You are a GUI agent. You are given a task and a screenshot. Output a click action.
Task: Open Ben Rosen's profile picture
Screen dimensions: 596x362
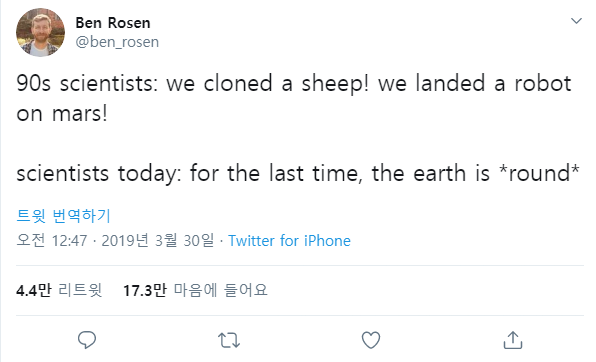click(40, 32)
